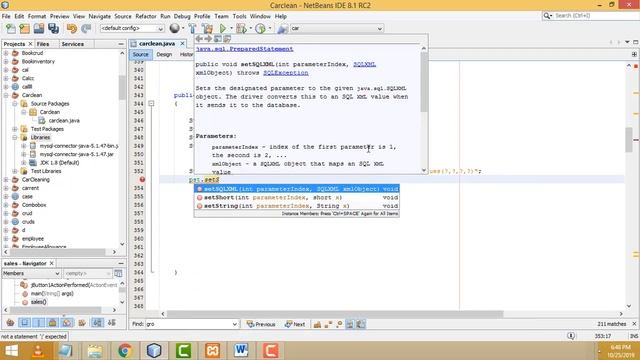Expand the employee project node
Image resolution: width=640 pixels, height=360 pixels.
point(6,238)
